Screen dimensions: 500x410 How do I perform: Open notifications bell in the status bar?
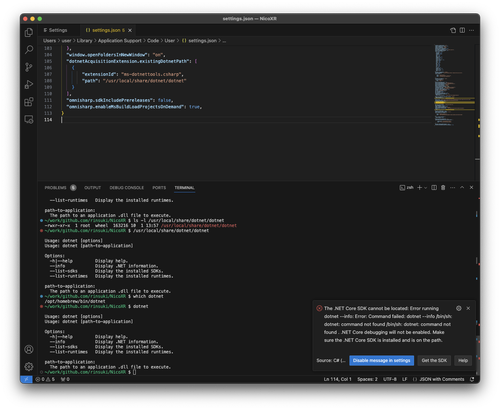tap(472, 379)
